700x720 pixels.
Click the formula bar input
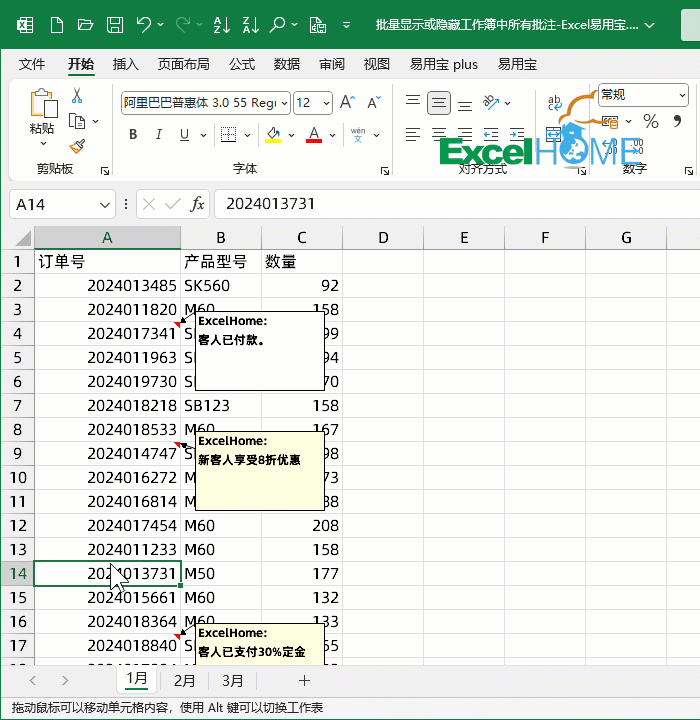coord(457,203)
